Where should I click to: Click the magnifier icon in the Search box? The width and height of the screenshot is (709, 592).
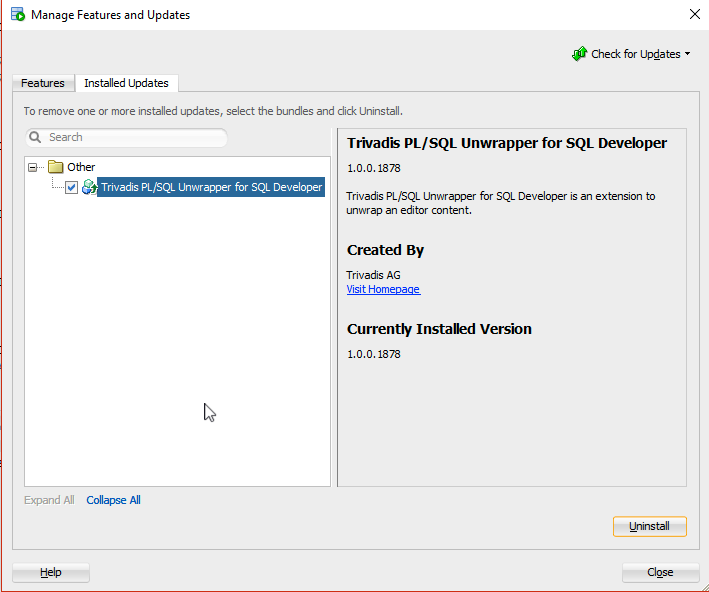(x=35, y=137)
